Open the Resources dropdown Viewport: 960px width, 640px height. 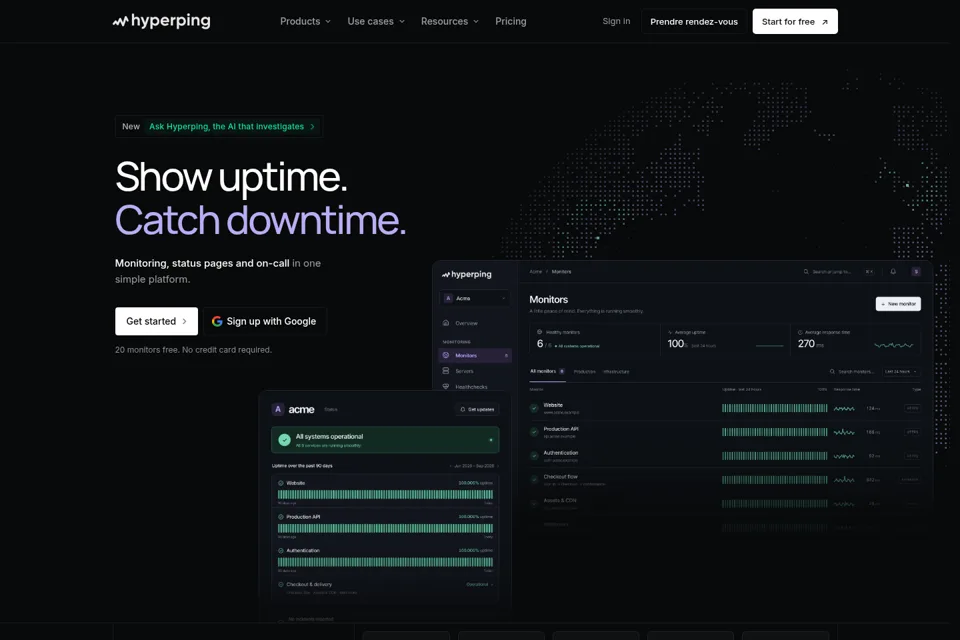pyautogui.click(x=449, y=21)
